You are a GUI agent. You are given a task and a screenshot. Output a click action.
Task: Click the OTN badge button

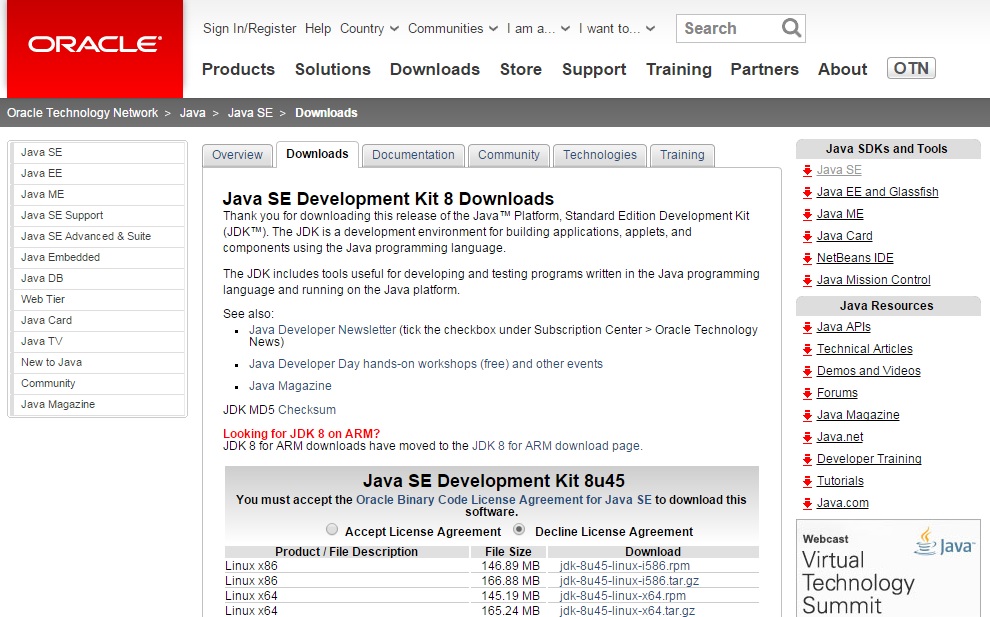(911, 69)
